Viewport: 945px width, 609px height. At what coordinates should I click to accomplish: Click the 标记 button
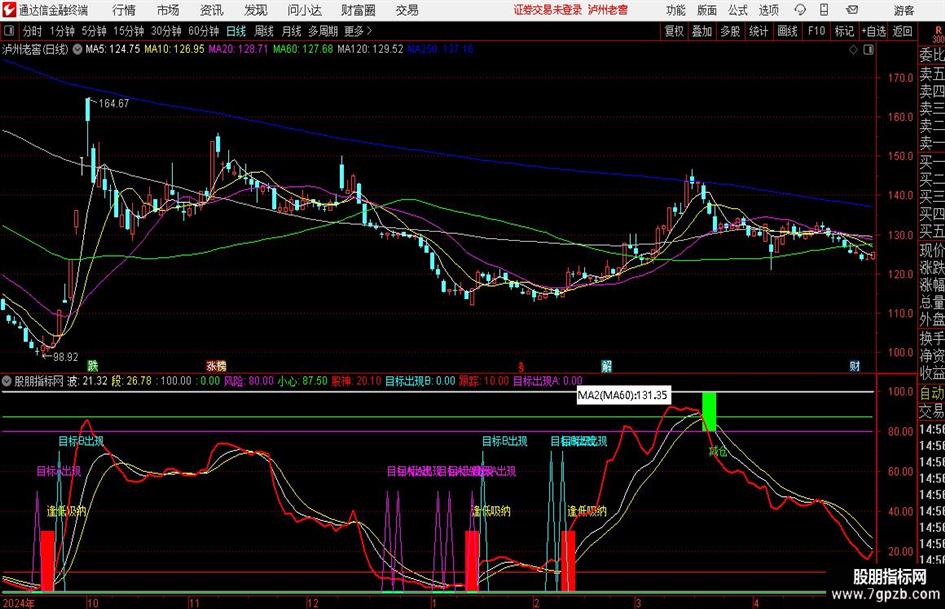(x=844, y=31)
